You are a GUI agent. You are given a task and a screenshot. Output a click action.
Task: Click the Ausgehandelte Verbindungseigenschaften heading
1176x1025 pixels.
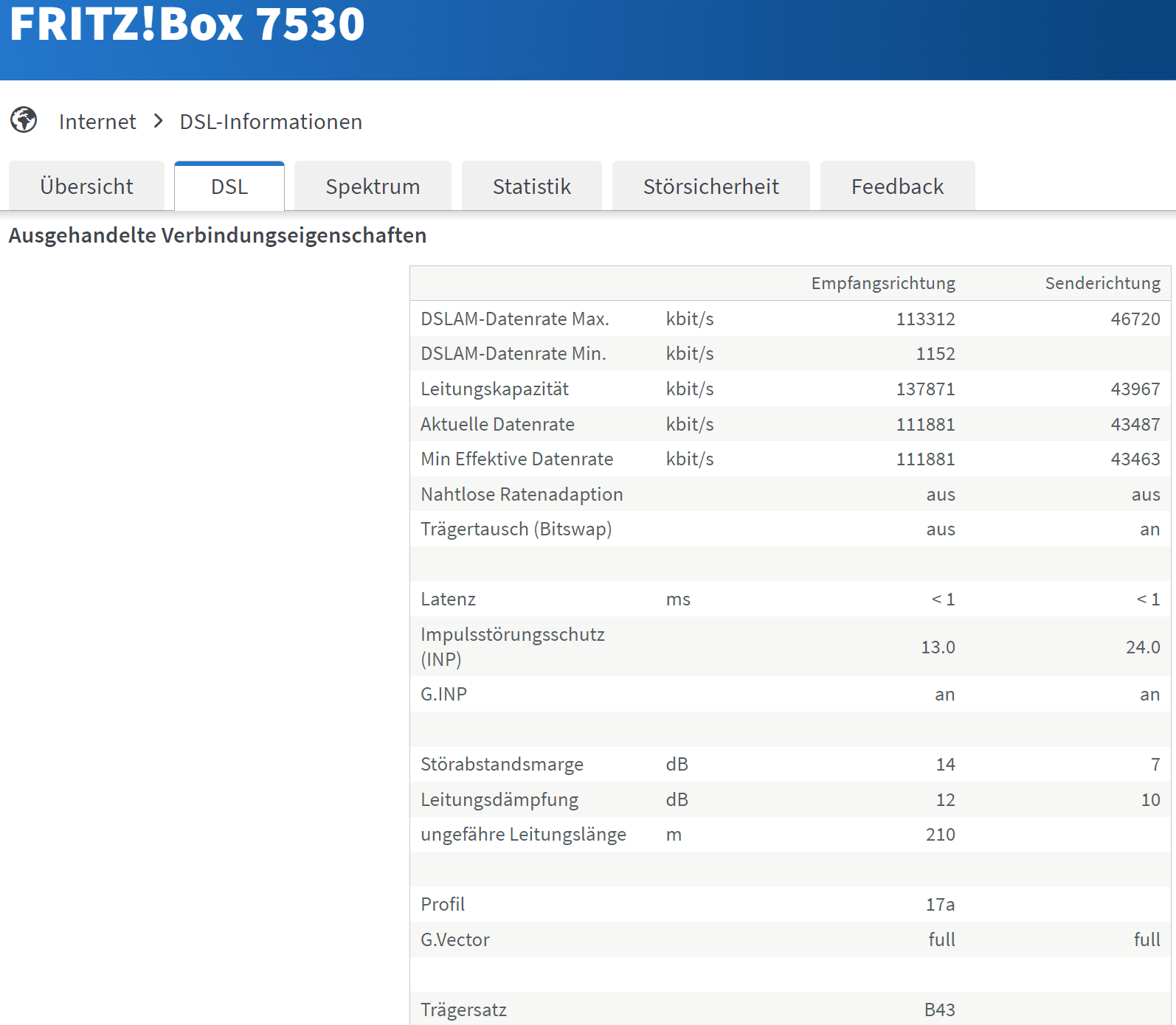[x=218, y=235]
